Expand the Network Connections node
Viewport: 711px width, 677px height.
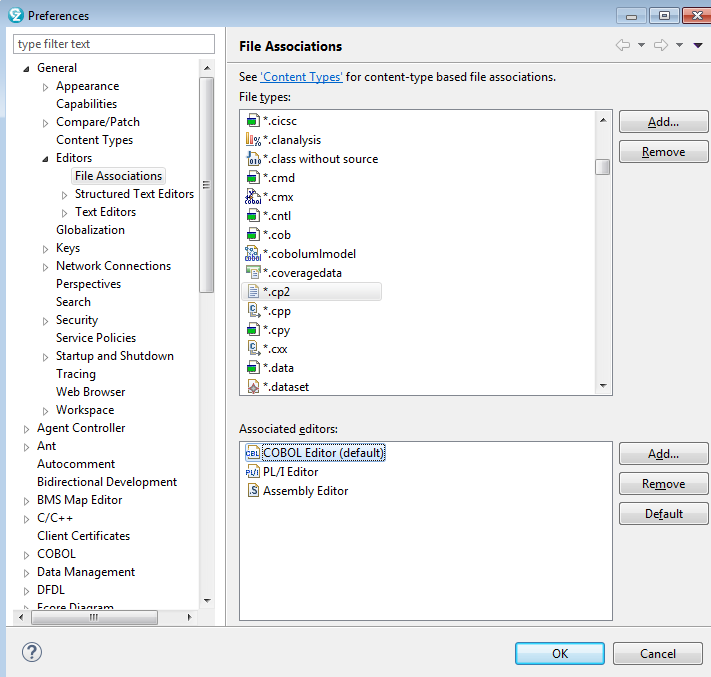45,267
